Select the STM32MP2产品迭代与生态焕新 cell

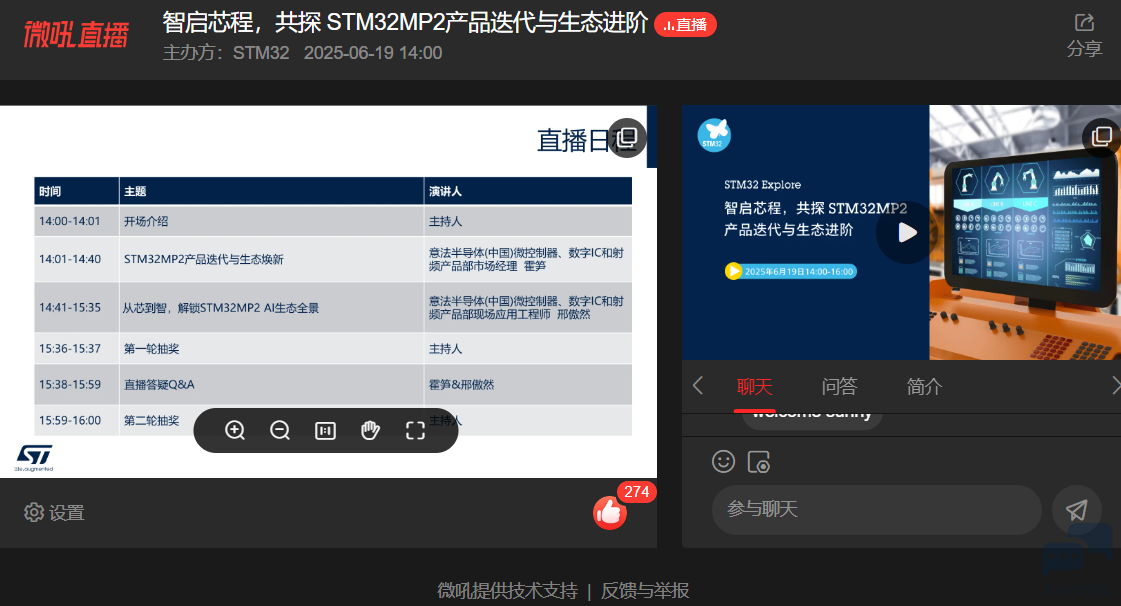[271, 259]
